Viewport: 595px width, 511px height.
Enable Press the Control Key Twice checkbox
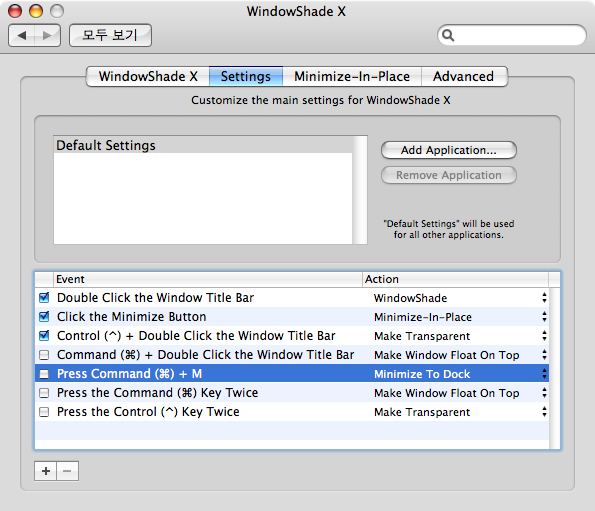[44, 412]
